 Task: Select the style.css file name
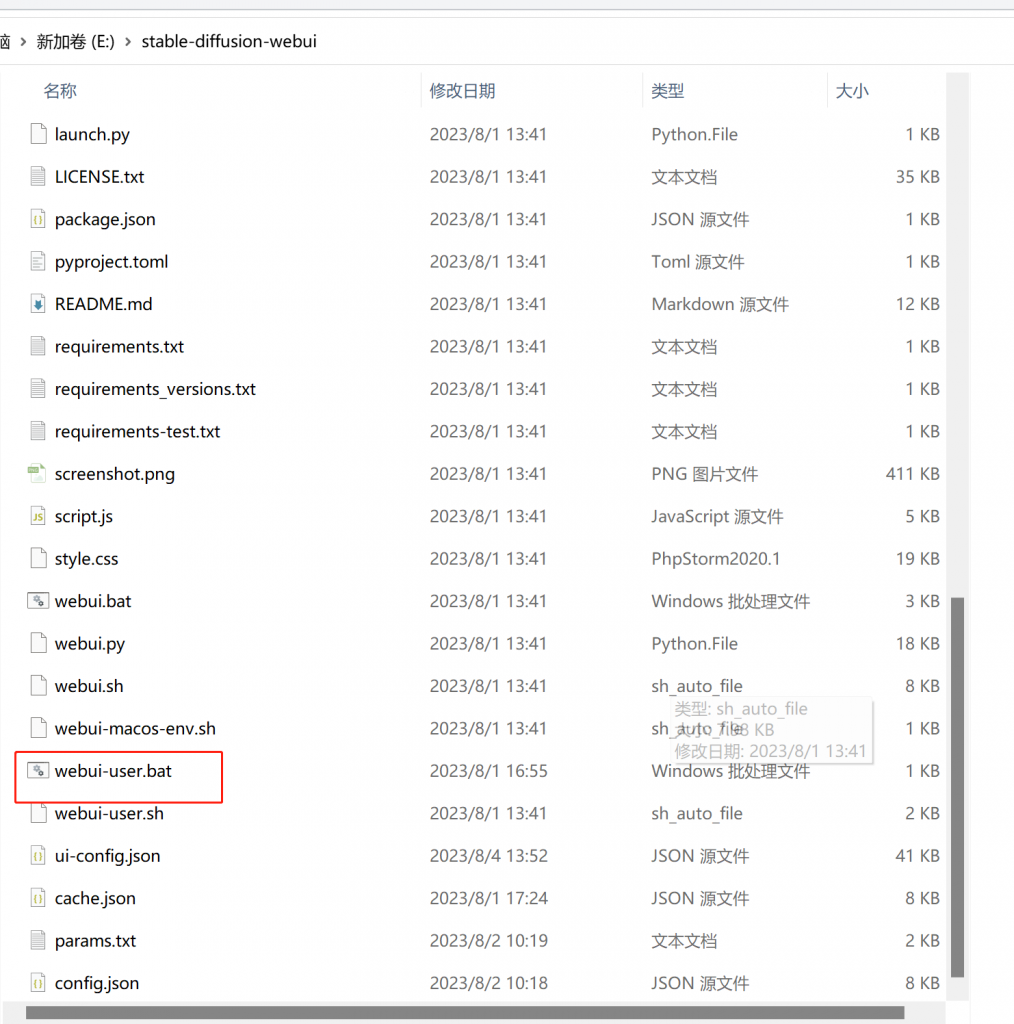point(86,559)
